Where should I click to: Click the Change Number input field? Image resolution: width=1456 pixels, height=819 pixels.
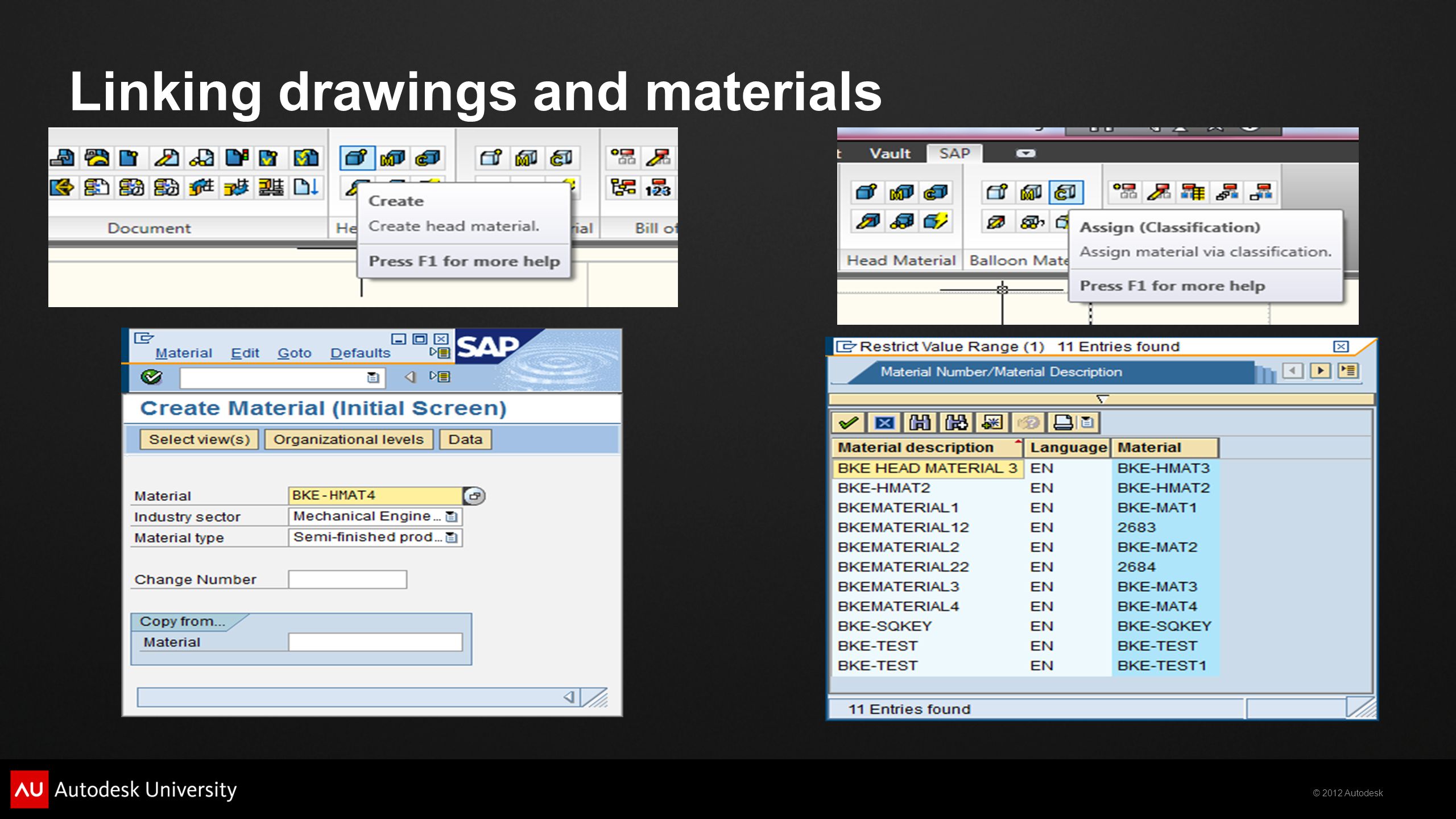(x=348, y=580)
